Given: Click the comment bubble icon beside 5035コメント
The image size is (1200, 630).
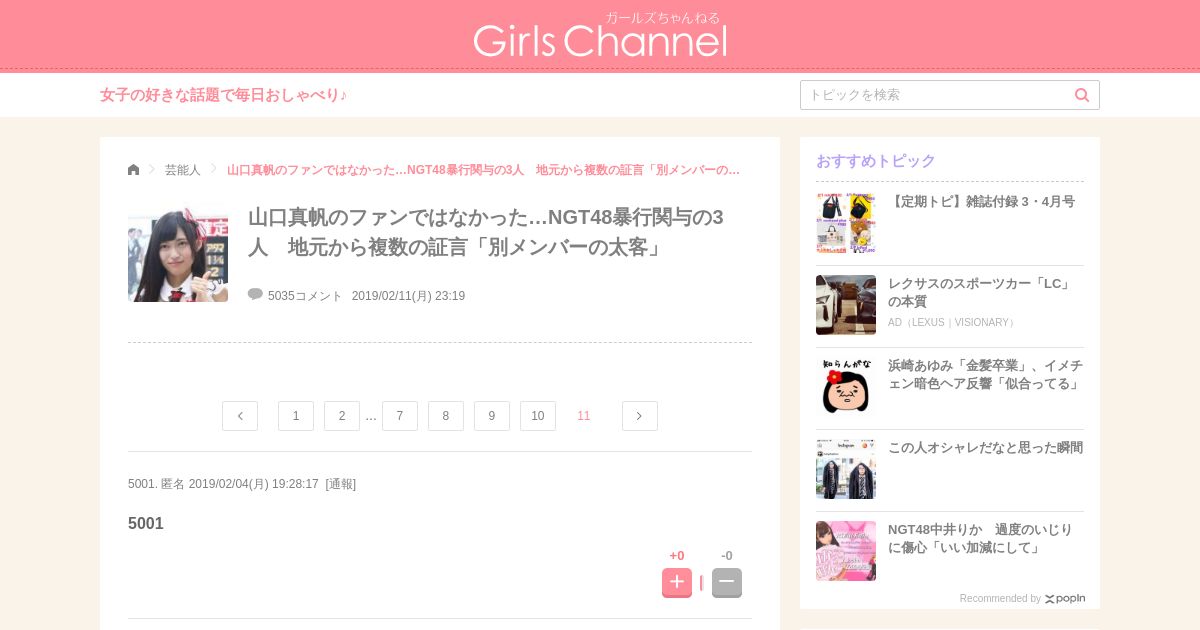Looking at the screenshot, I should (x=255, y=294).
